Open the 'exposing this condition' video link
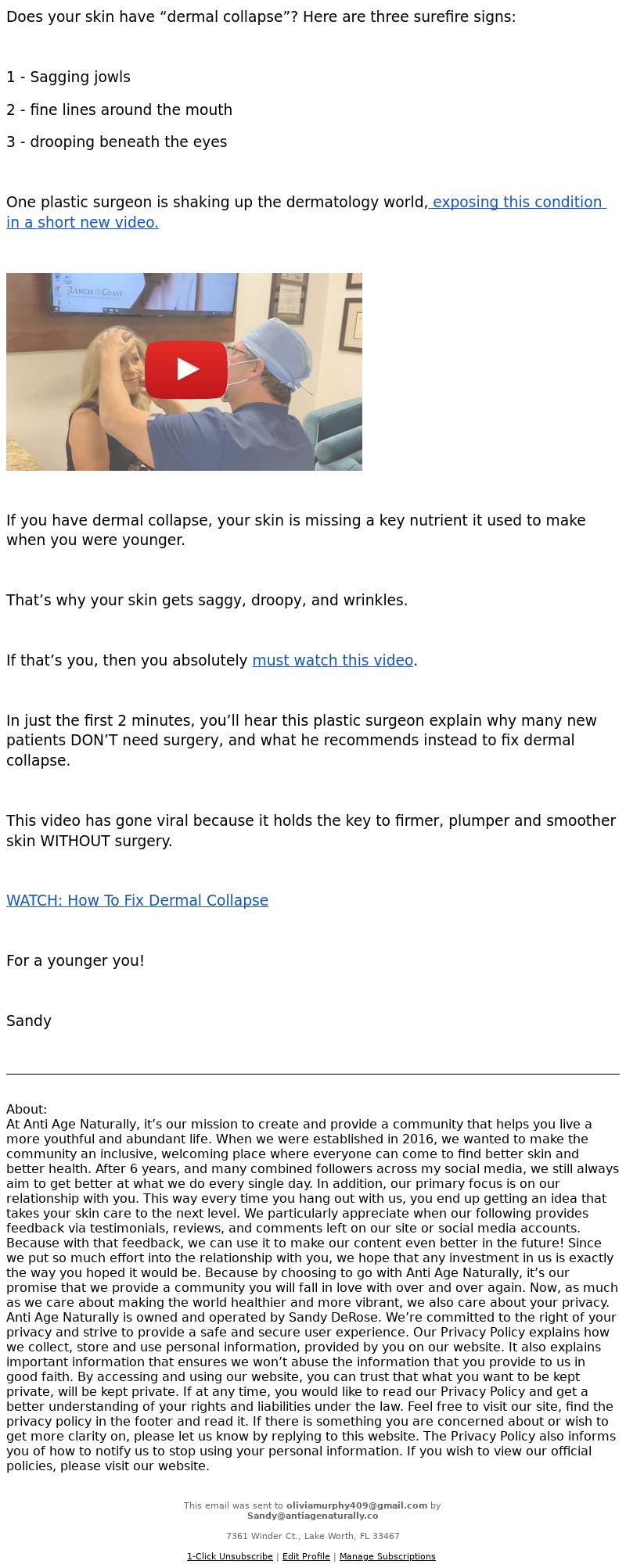The width and height of the screenshot is (626, 1568). [306, 212]
